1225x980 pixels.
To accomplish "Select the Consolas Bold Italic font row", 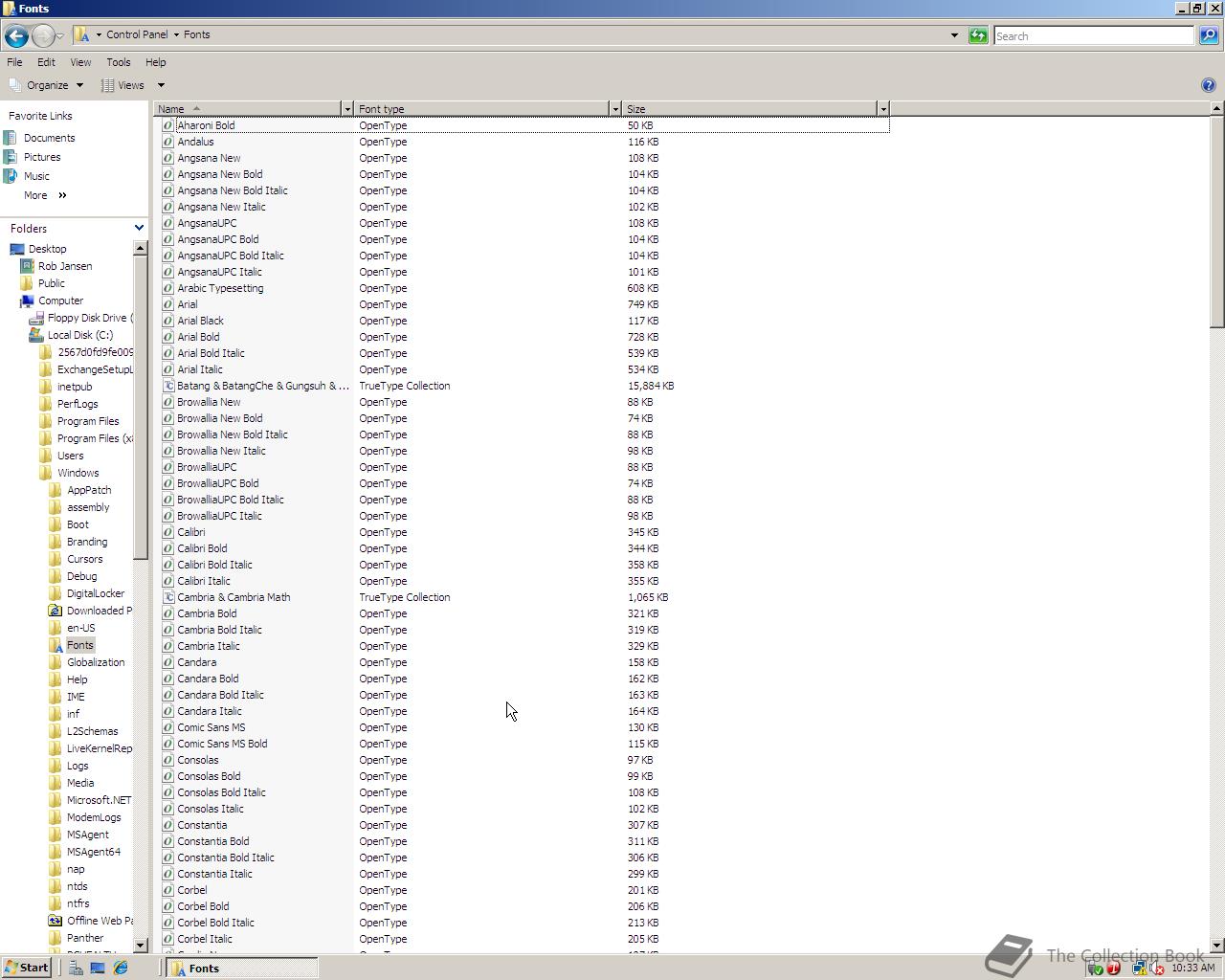I will coord(525,792).
